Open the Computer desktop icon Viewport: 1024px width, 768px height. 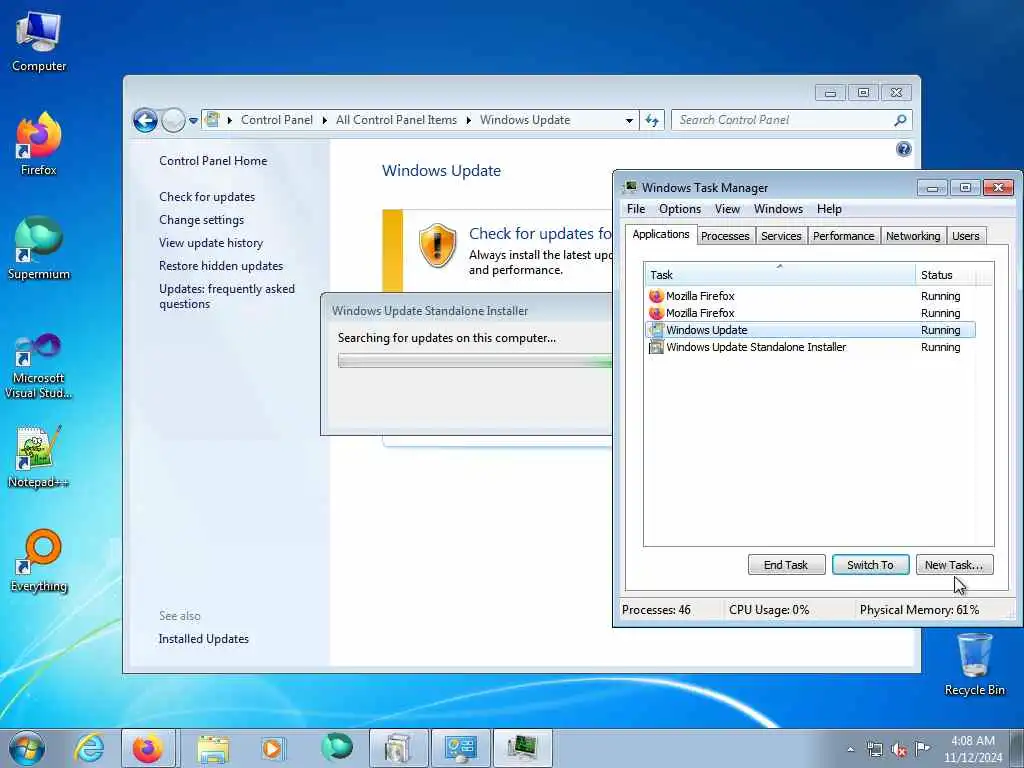pyautogui.click(x=39, y=41)
